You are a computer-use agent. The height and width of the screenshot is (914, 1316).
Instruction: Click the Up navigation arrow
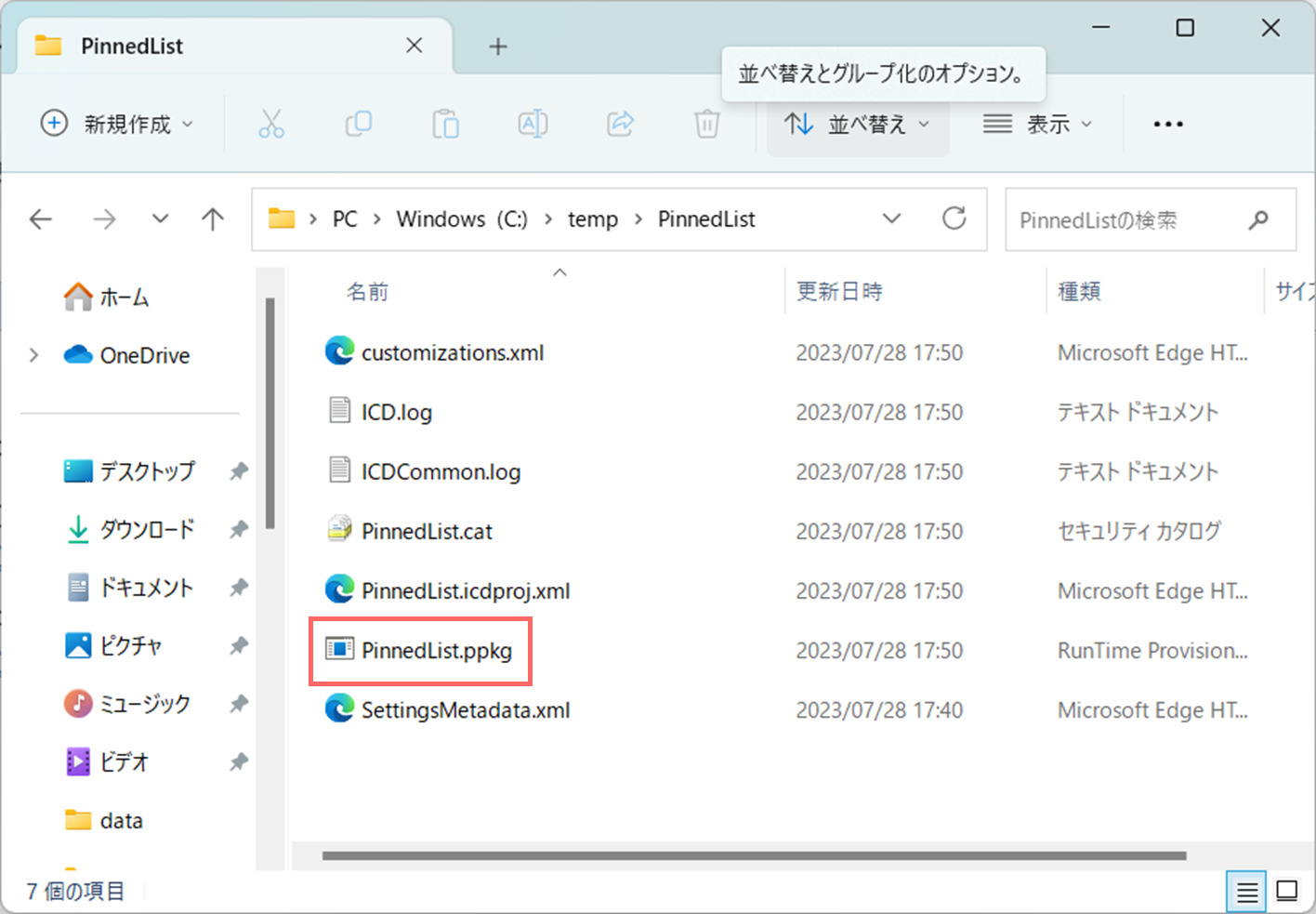[212, 219]
